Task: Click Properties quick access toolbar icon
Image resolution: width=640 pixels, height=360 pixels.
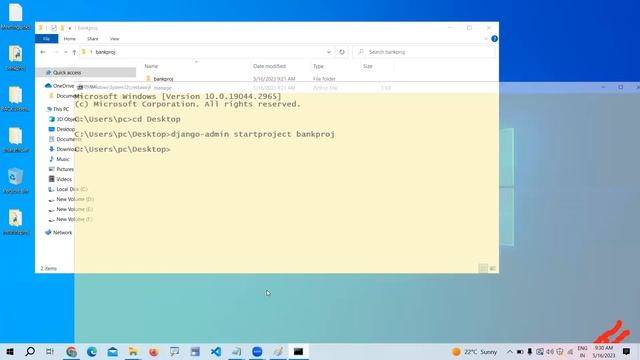Action: pos(54,28)
